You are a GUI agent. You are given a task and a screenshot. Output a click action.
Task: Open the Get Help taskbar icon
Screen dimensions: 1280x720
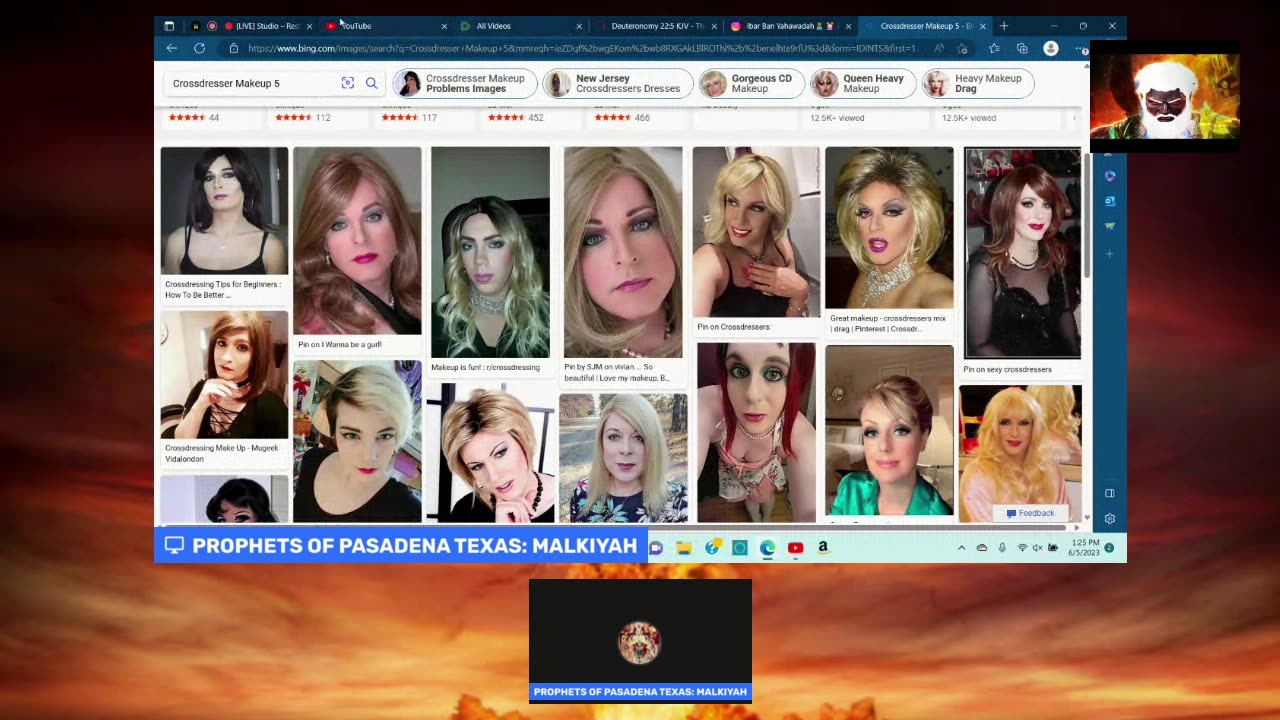712,548
